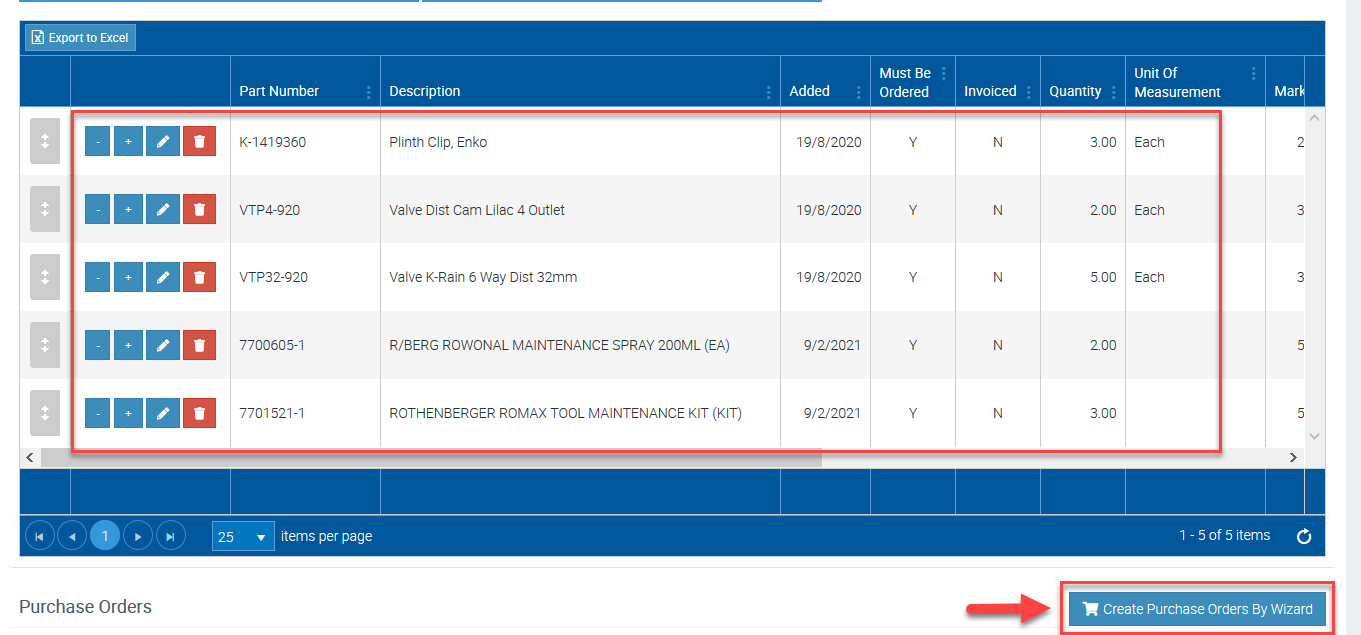1361x635 pixels.
Task: Refresh the parts grid
Action: click(1304, 537)
